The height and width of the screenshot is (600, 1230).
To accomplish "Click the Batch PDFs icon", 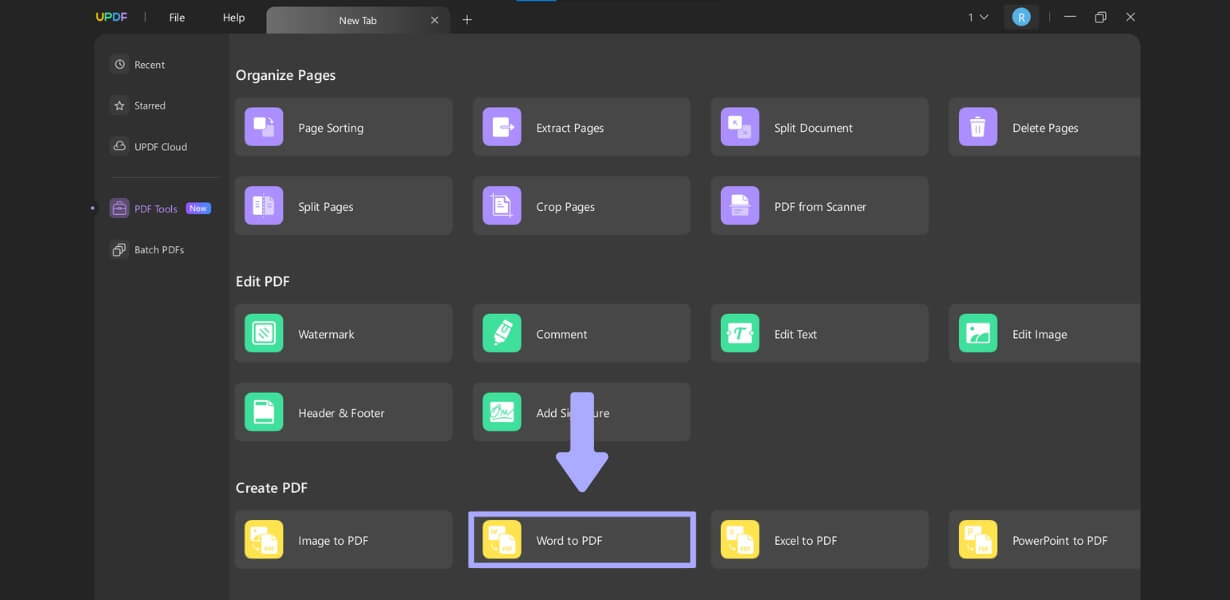I will click(120, 249).
